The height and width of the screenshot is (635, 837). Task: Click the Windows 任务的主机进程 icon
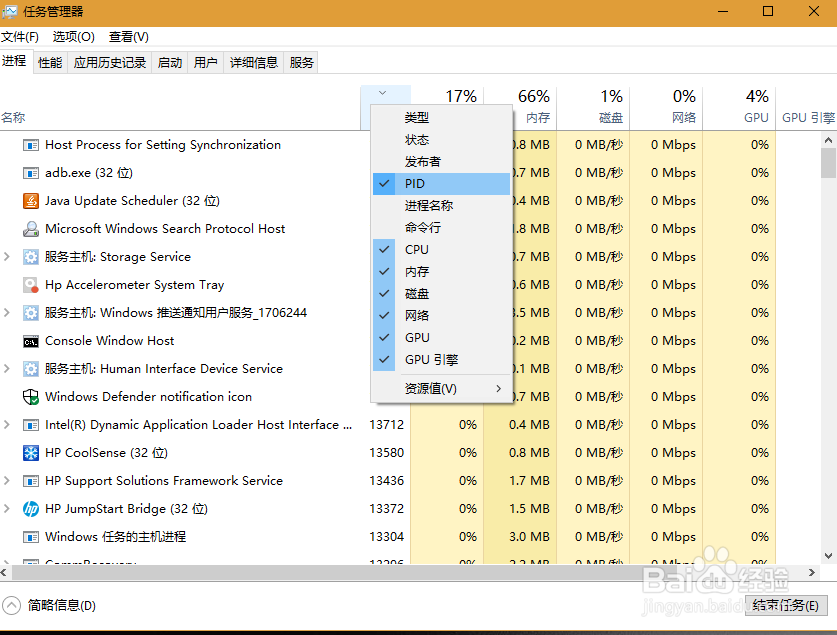[31, 537]
